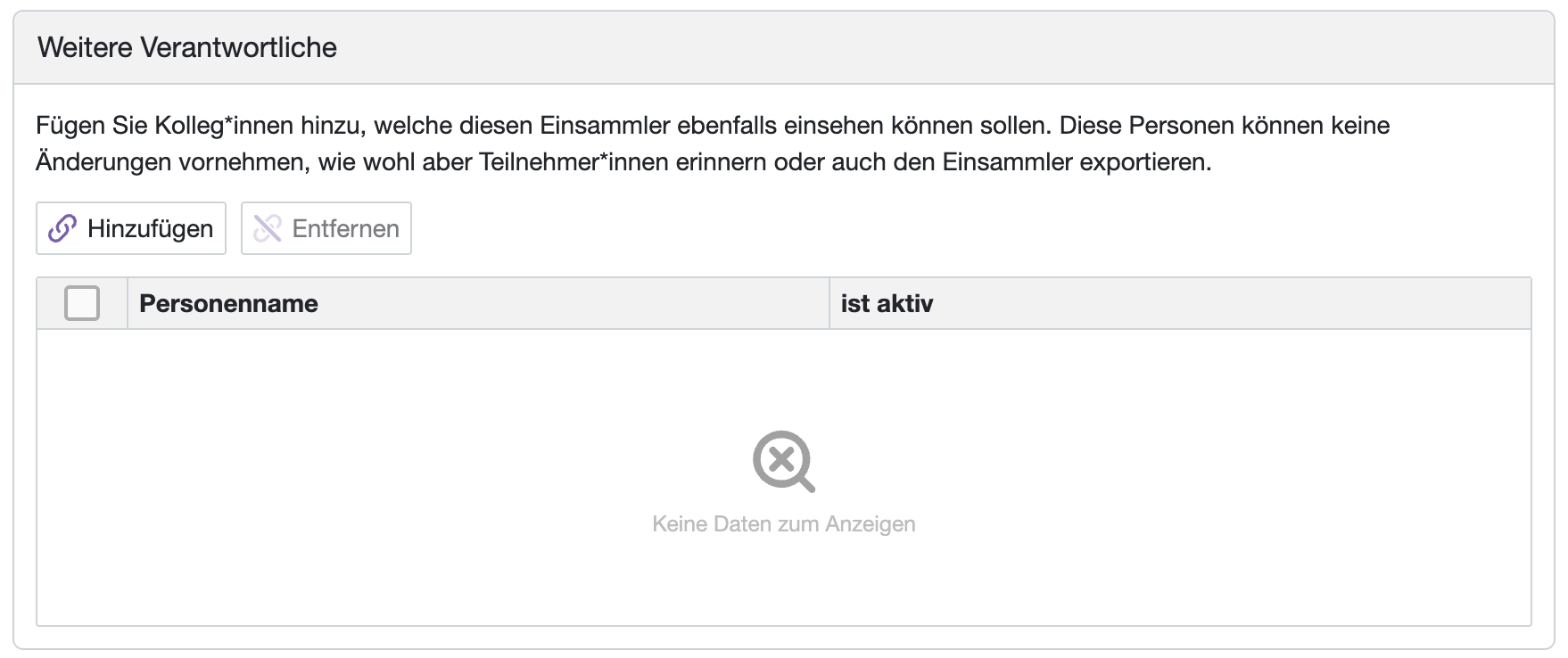Click the "Keine Daten zum Anzeigen" message
The image size is (1568, 658).
coord(783,523)
